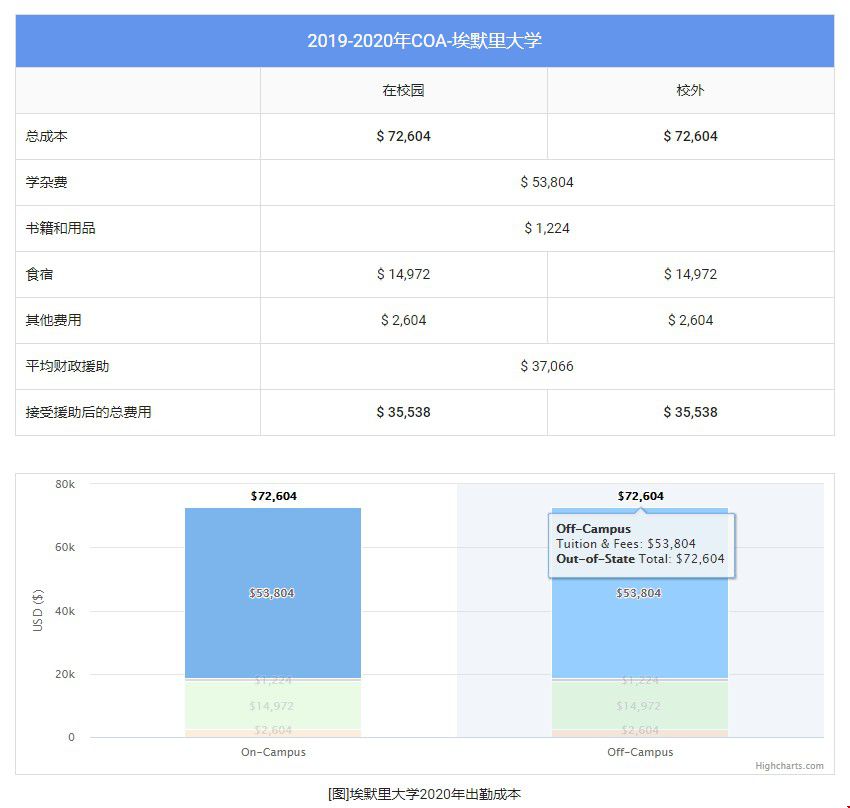The image size is (850, 808).
Task: Click the 书籍和用品 value $ 1,224
Action: point(546,228)
